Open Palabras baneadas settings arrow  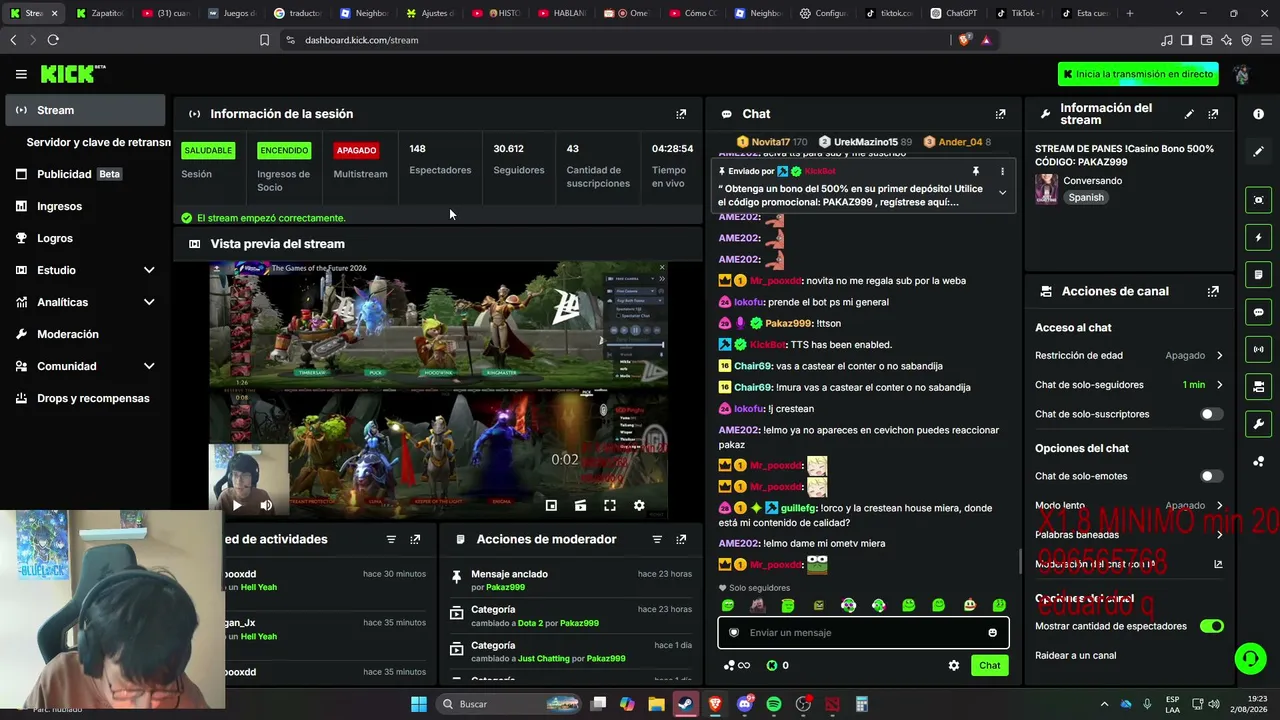pos(1219,535)
